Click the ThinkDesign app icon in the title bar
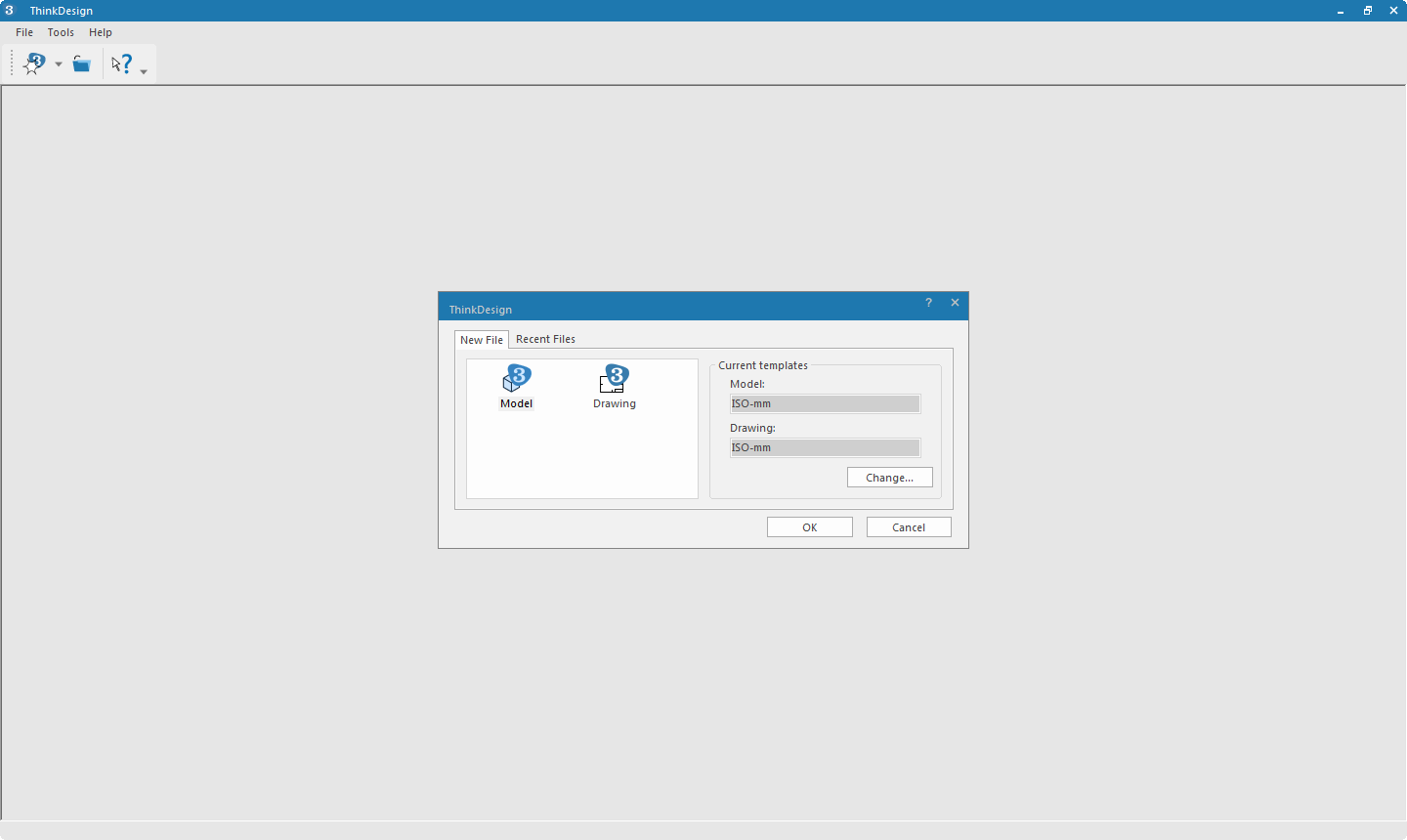Viewport: 1407px width, 840px height. click(10, 10)
